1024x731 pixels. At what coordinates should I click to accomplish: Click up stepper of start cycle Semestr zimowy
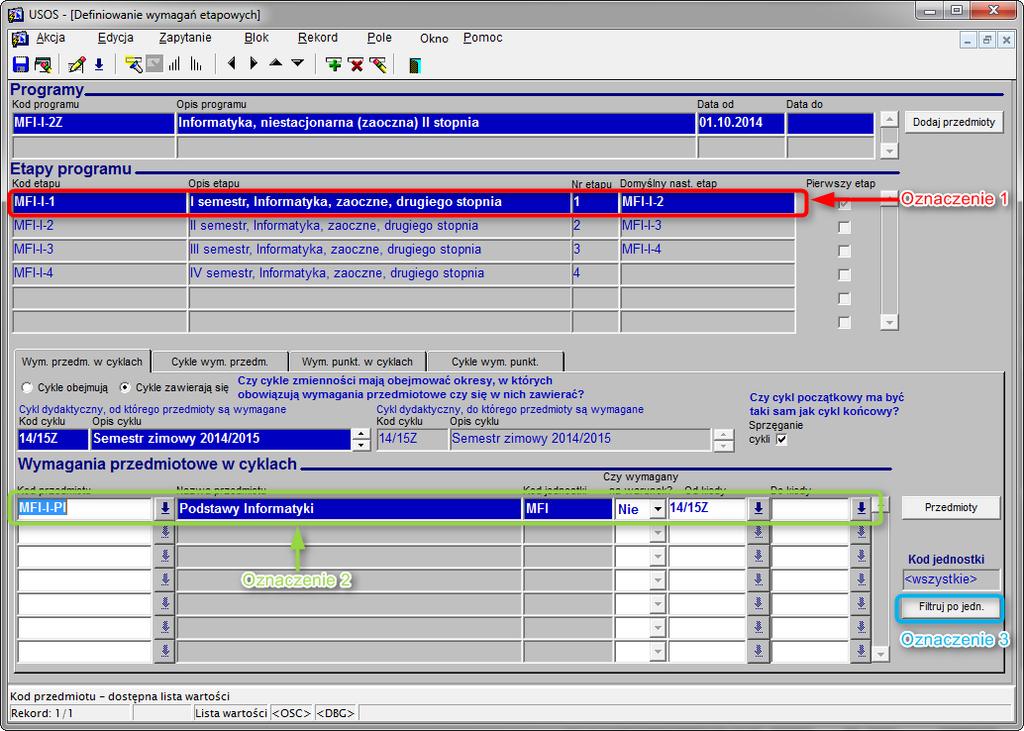pos(360,434)
